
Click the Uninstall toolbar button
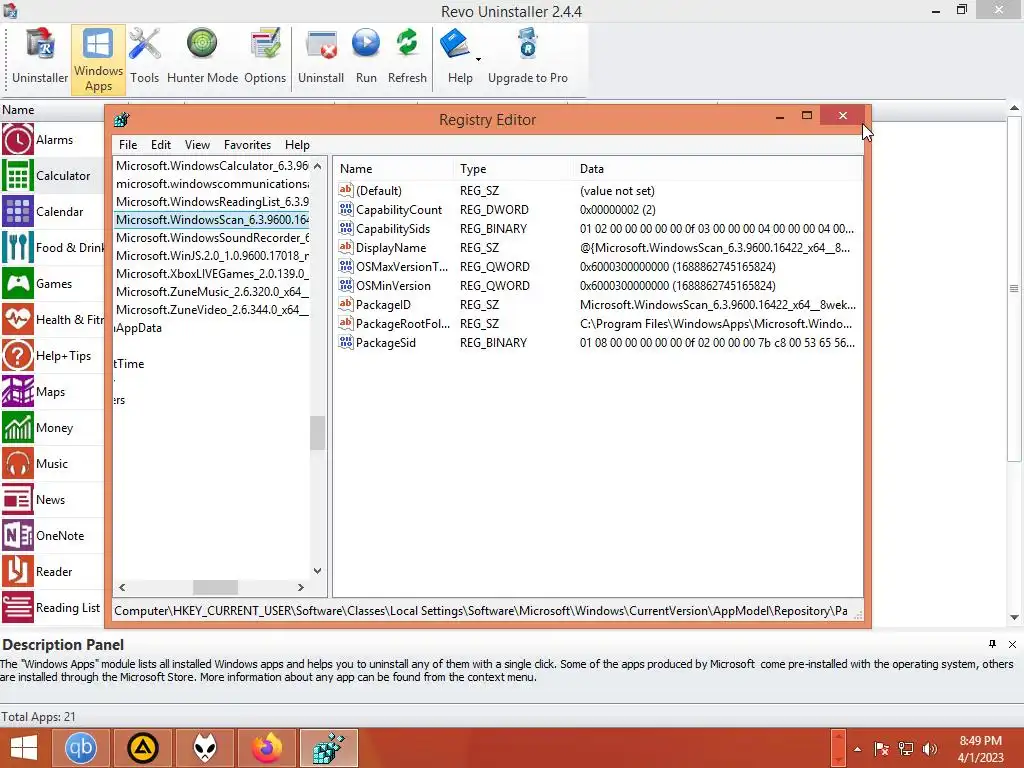pyautogui.click(x=321, y=59)
